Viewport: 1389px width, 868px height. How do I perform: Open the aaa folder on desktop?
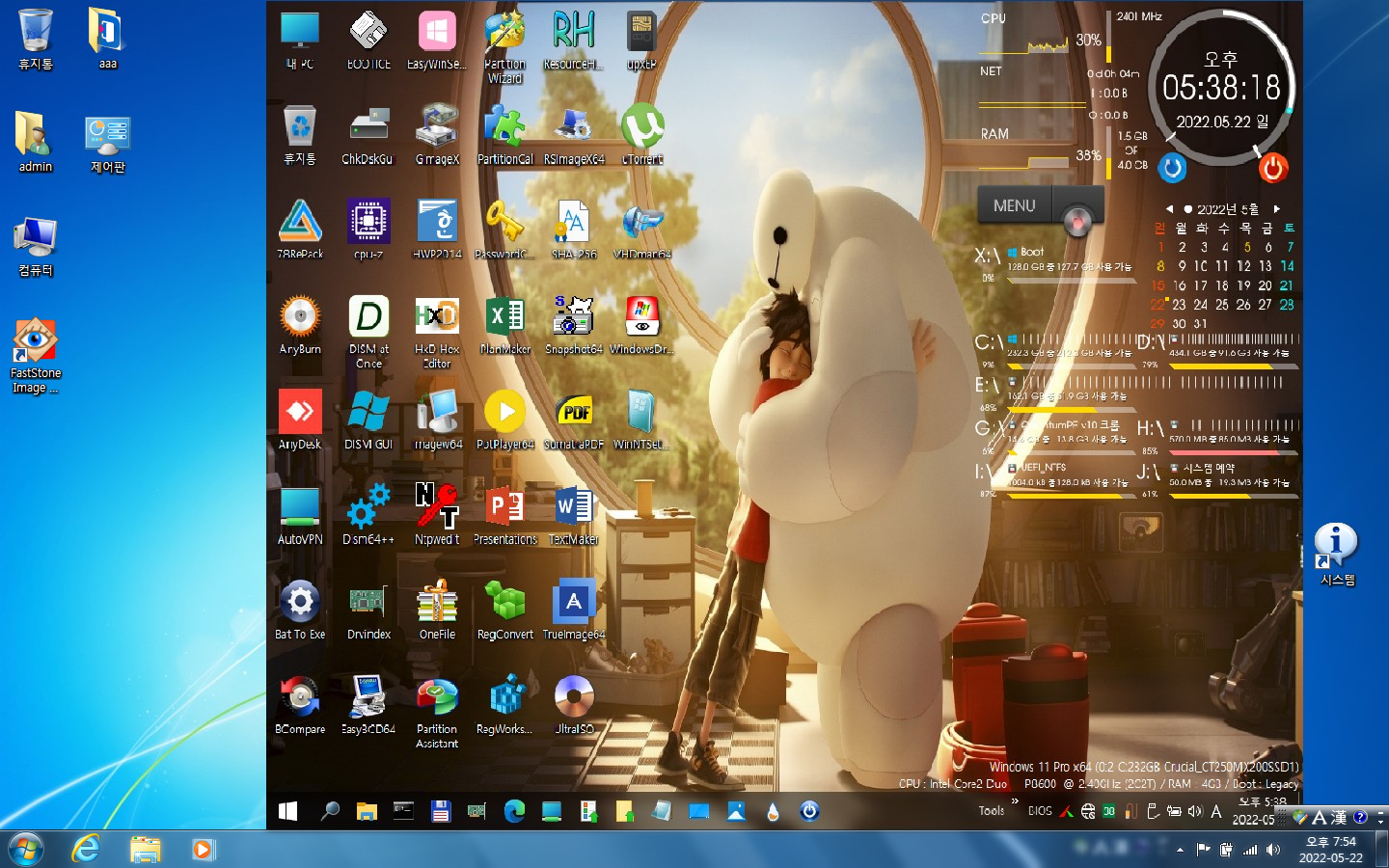point(107,39)
